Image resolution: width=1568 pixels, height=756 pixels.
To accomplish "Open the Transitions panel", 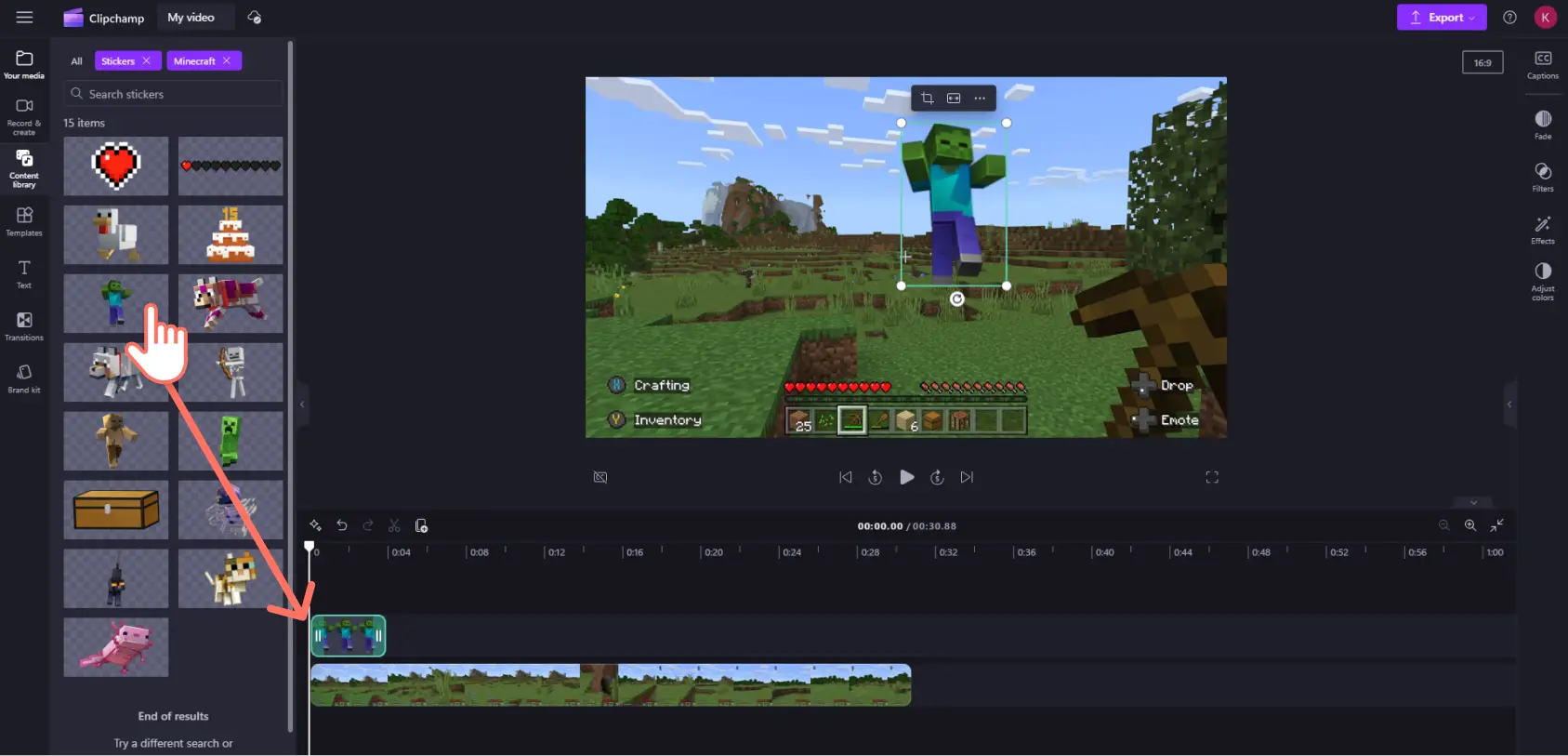I will point(24,325).
